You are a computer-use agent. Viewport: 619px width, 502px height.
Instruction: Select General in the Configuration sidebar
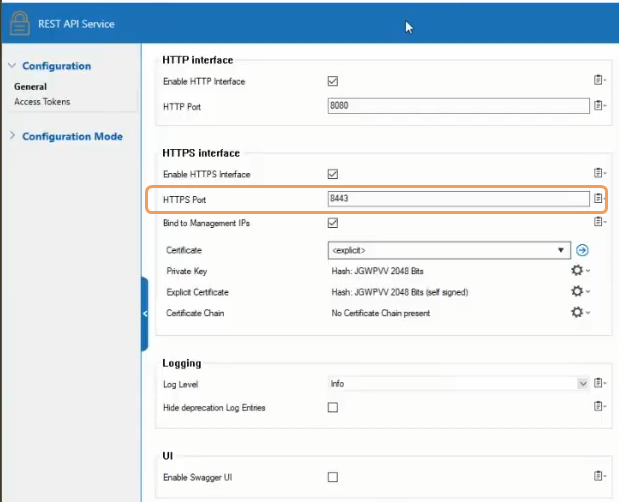pos(30,87)
